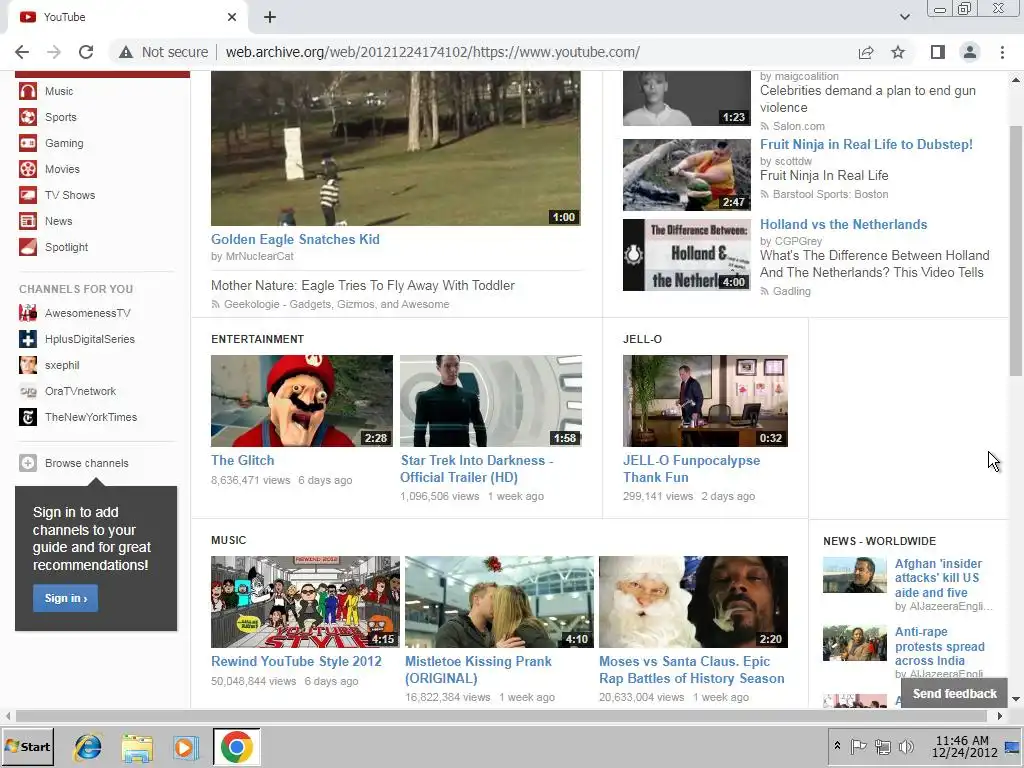Image resolution: width=1024 pixels, height=768 pixels.
Task: Click the Send feedback button
Action: [954, 694]
